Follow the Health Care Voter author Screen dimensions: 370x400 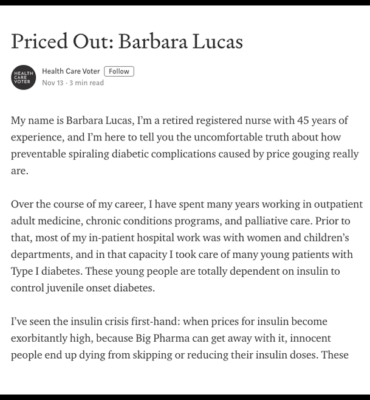[119, 71]
